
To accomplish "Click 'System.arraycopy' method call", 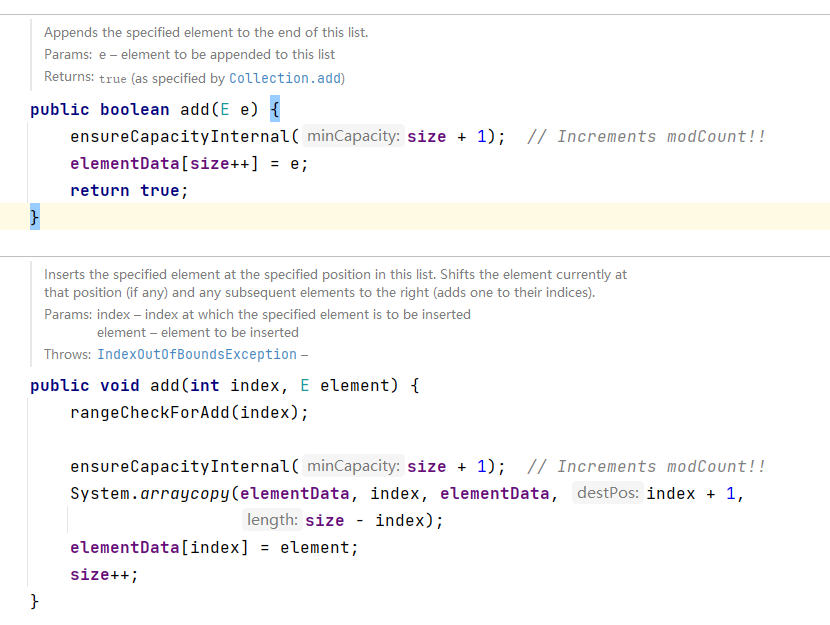I will pos(150,493).
